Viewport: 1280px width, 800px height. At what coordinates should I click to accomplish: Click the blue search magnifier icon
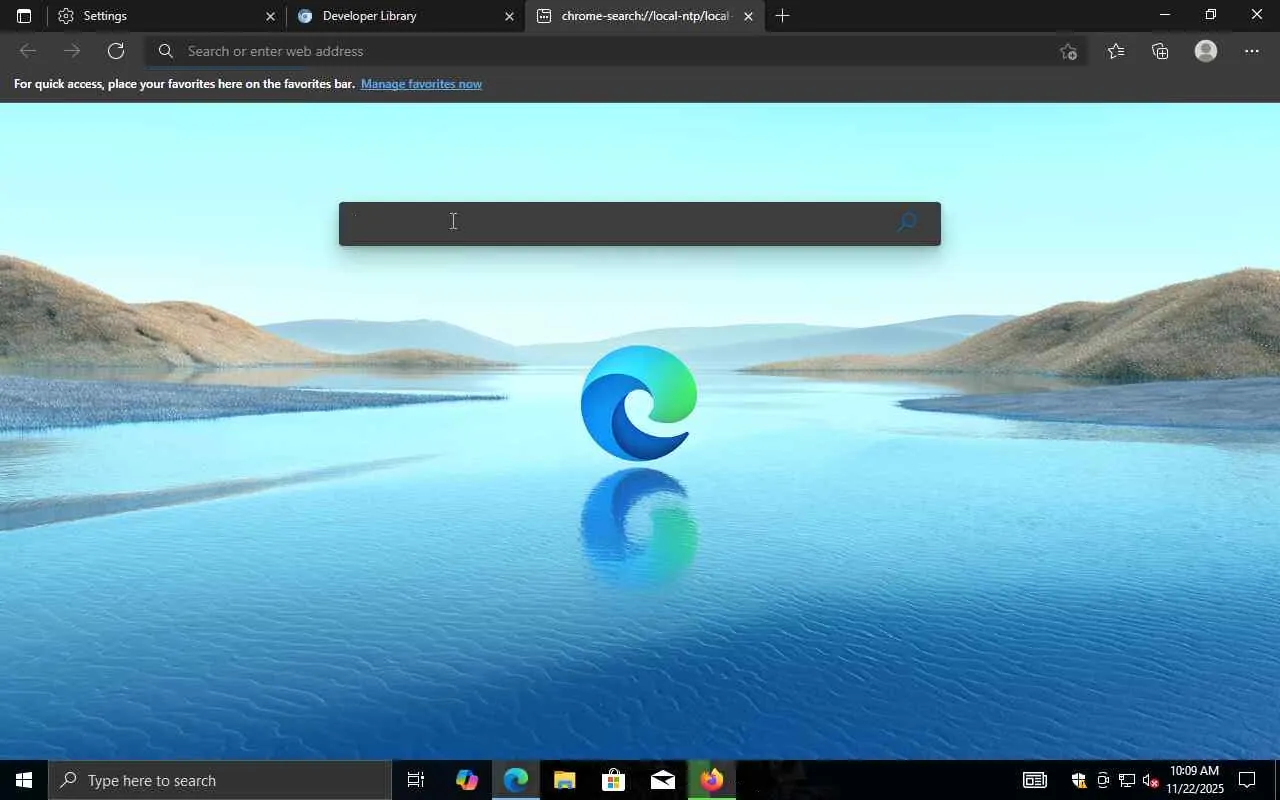906,222
